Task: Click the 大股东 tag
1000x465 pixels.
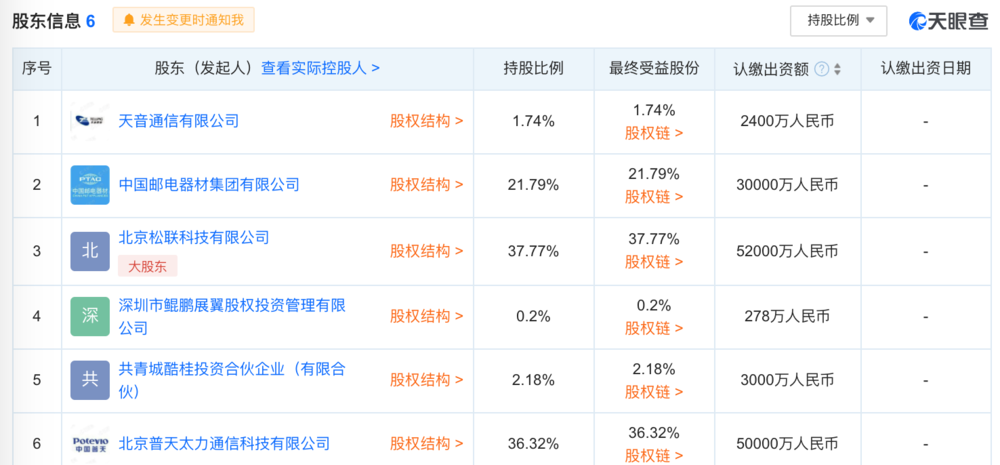Action: [148, 266]
